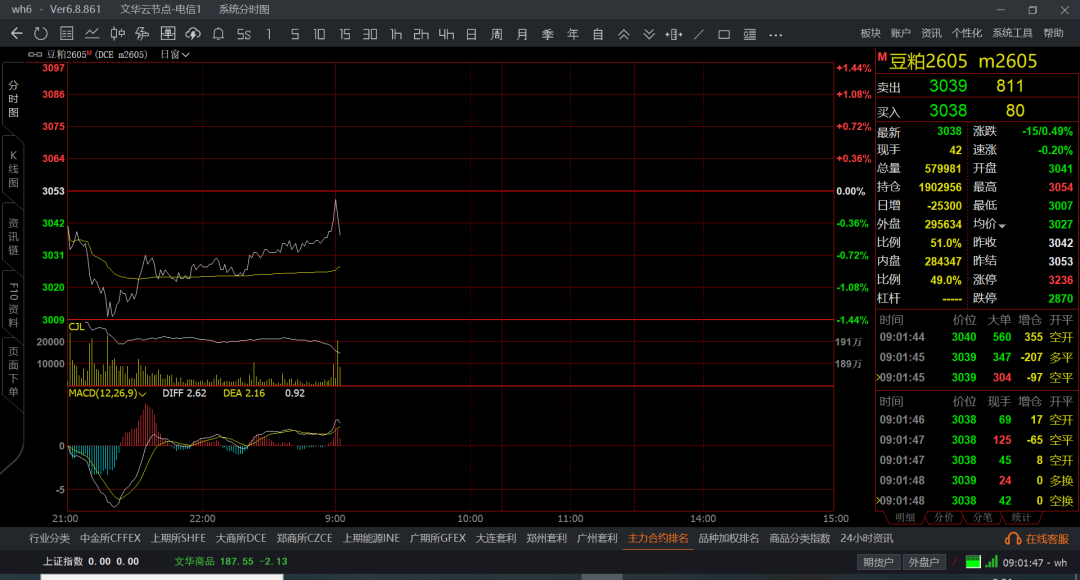Toggle the 5-minute period button

(x=295, y=34)
